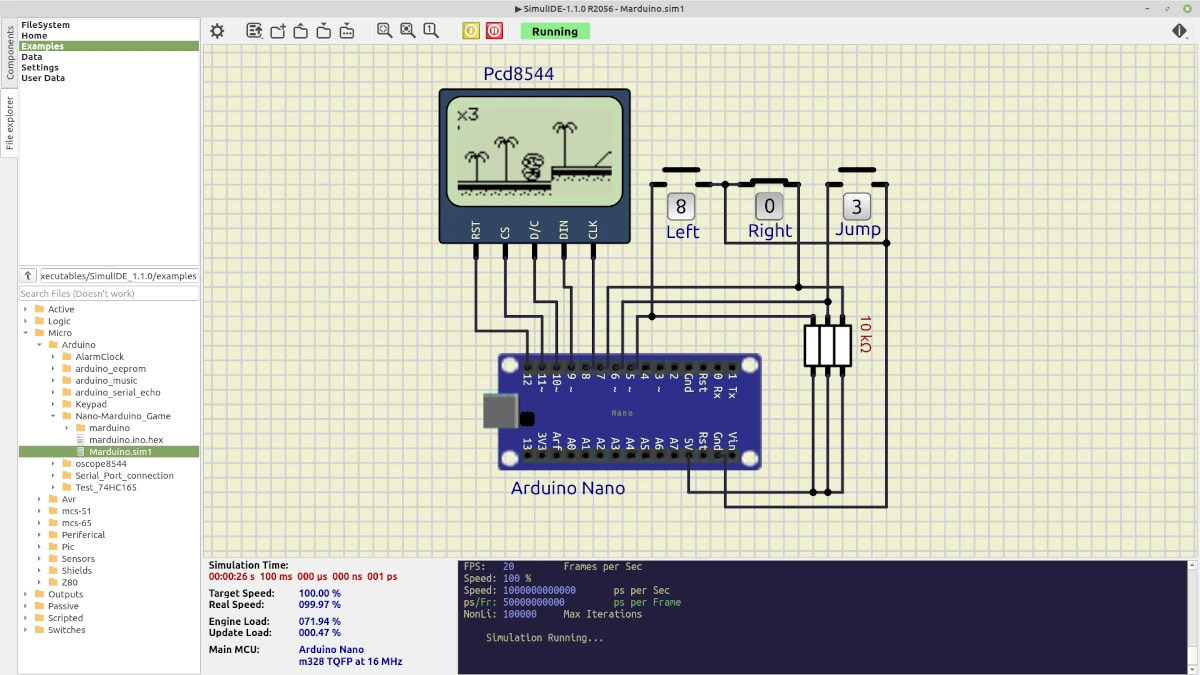
Task: Select the File explorer side tab
Action: (10, 123)
